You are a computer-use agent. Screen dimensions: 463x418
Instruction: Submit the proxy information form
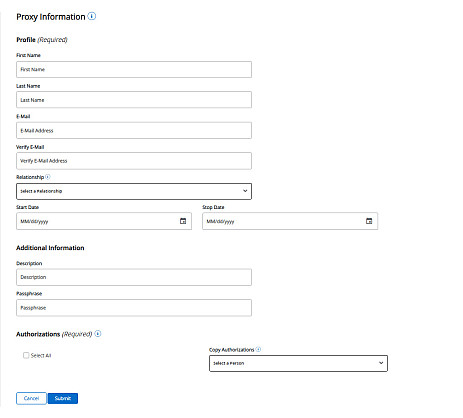(x=63, y=398)
